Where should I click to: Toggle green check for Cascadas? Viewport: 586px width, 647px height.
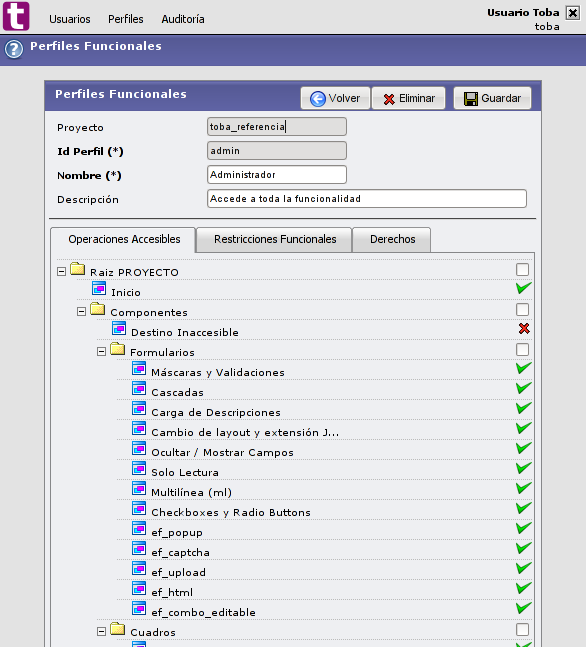coord(524,388)
